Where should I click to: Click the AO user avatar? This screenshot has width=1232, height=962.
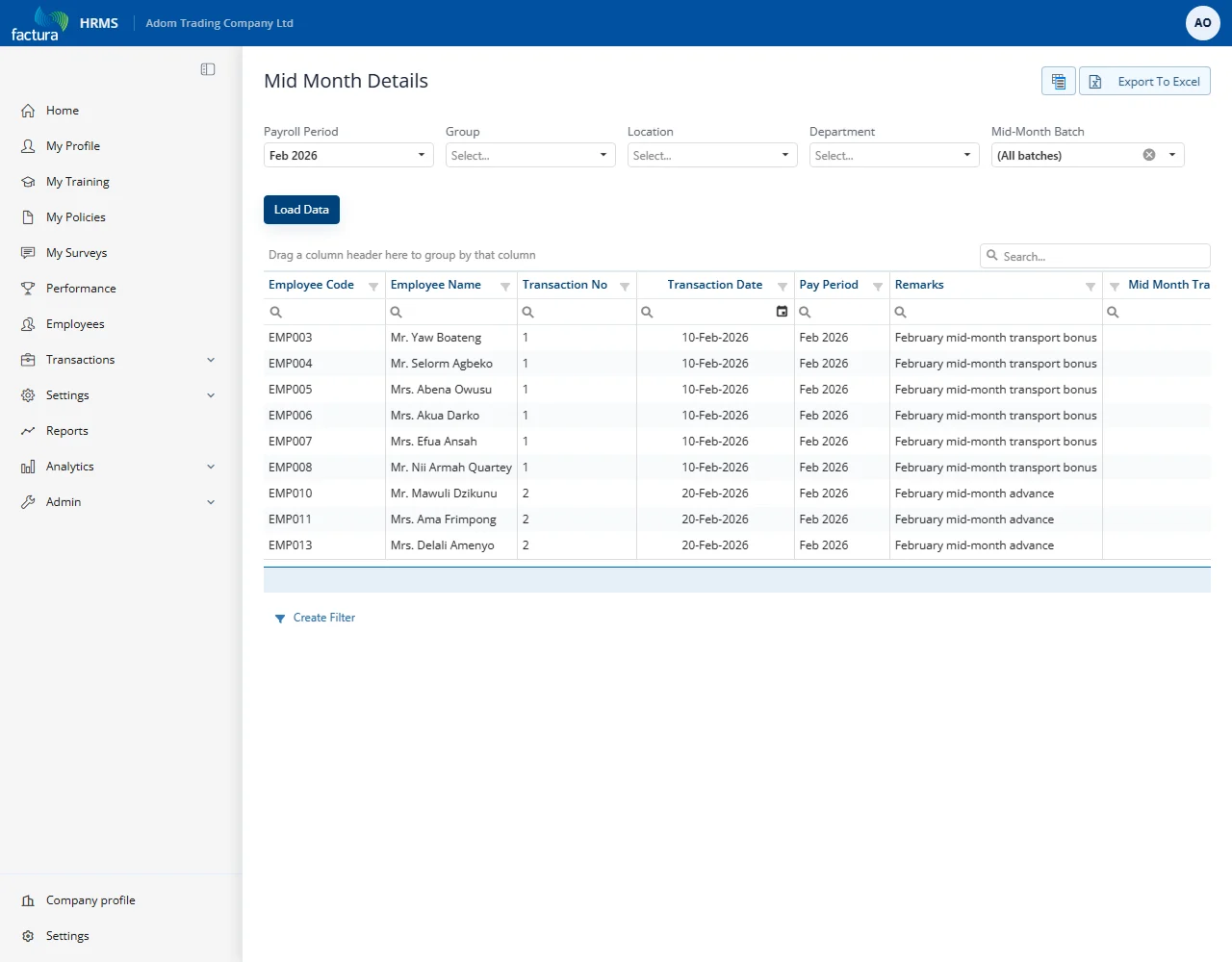click(1202, 23)
